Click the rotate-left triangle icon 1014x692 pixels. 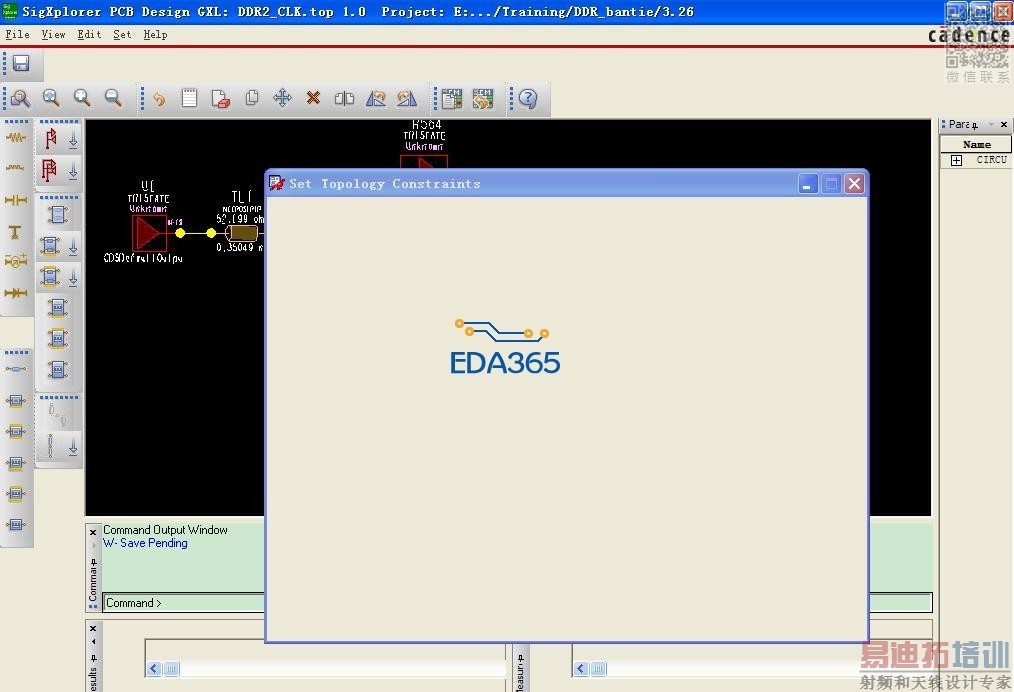(x=376, y=98)
